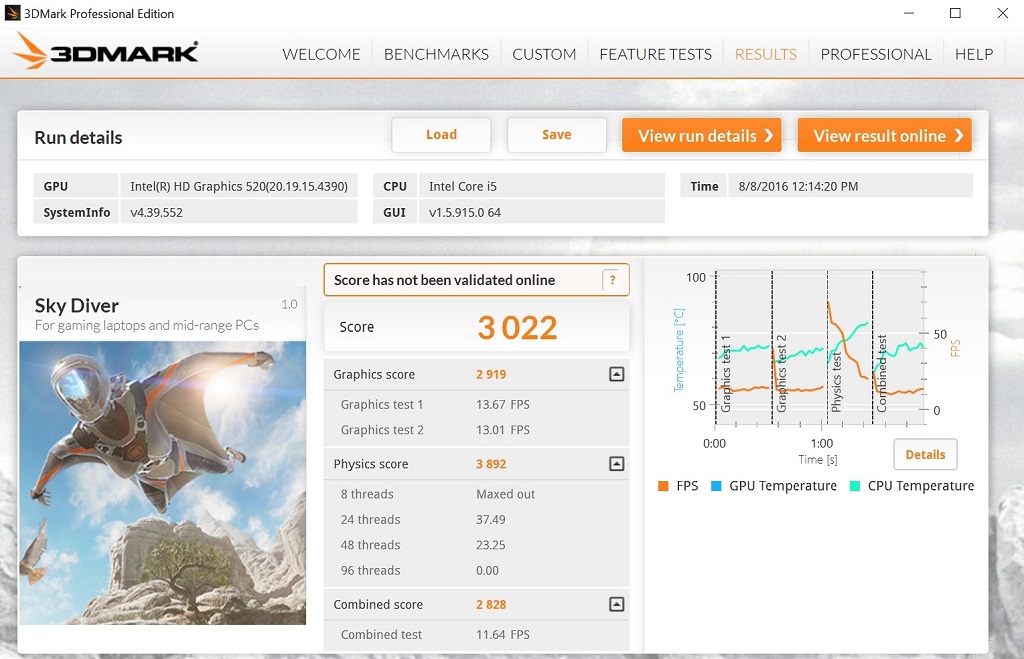Click the 96 threads row label
This screenshot has height=659, width=1024.
(x=370, y=571)
